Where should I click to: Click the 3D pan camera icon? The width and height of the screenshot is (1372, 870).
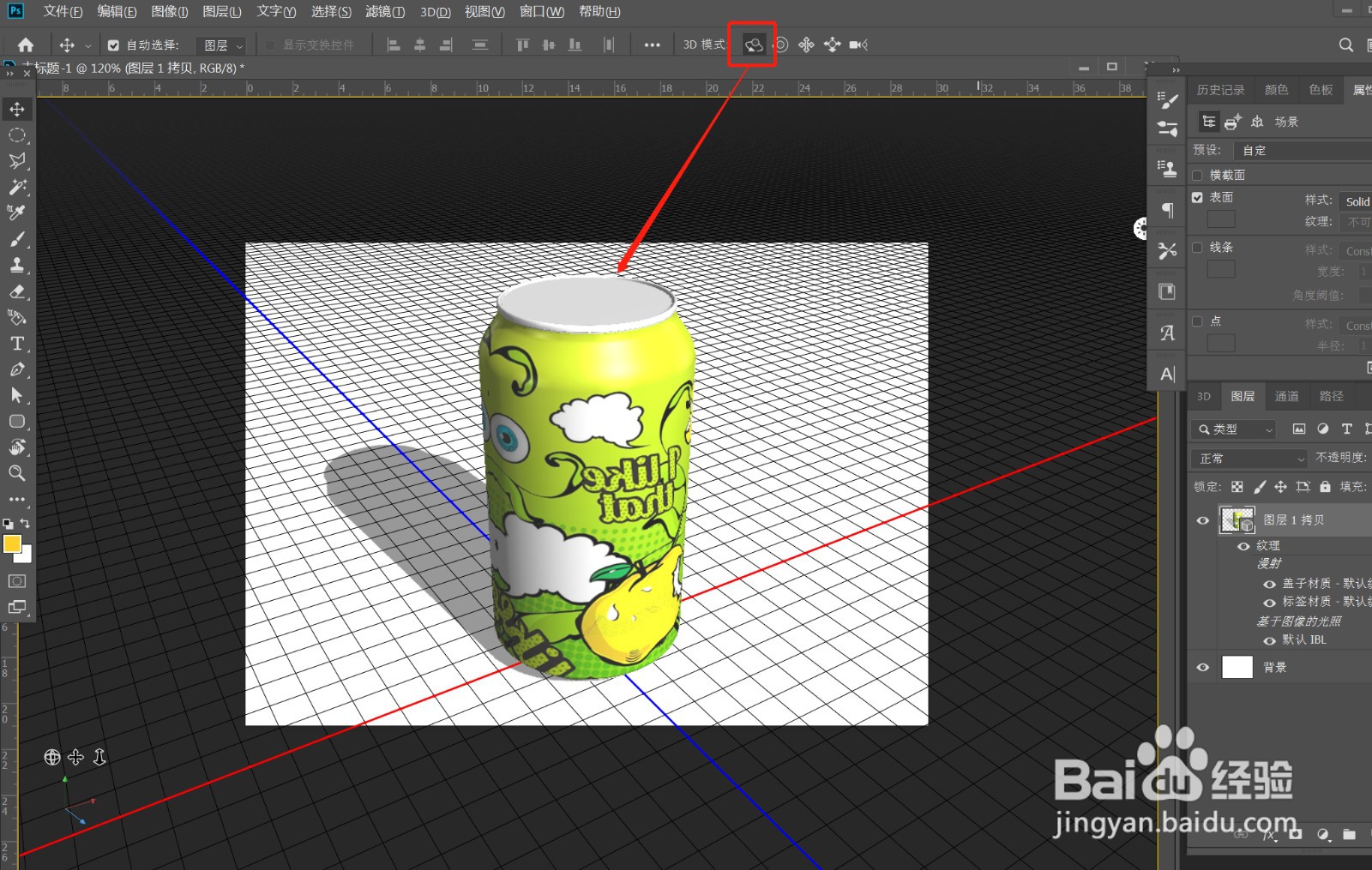pos(806,45)
